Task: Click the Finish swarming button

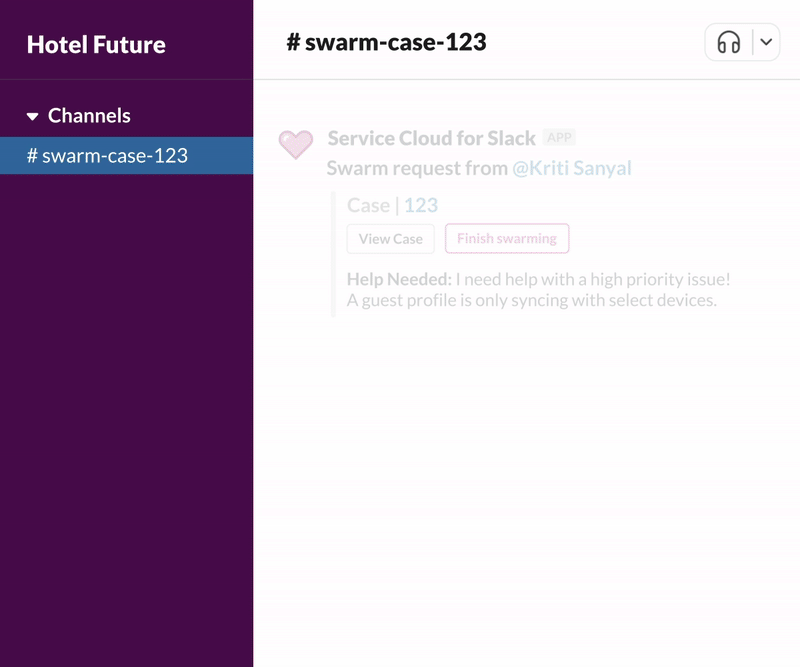Action: 507,239
